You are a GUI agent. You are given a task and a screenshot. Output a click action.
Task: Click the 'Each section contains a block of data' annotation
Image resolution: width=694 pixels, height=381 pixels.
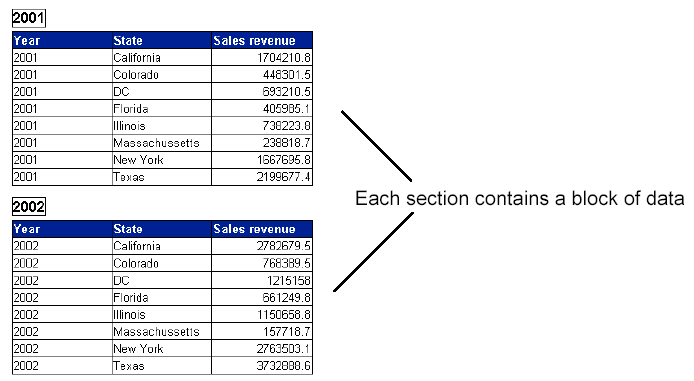coord(520,198)
